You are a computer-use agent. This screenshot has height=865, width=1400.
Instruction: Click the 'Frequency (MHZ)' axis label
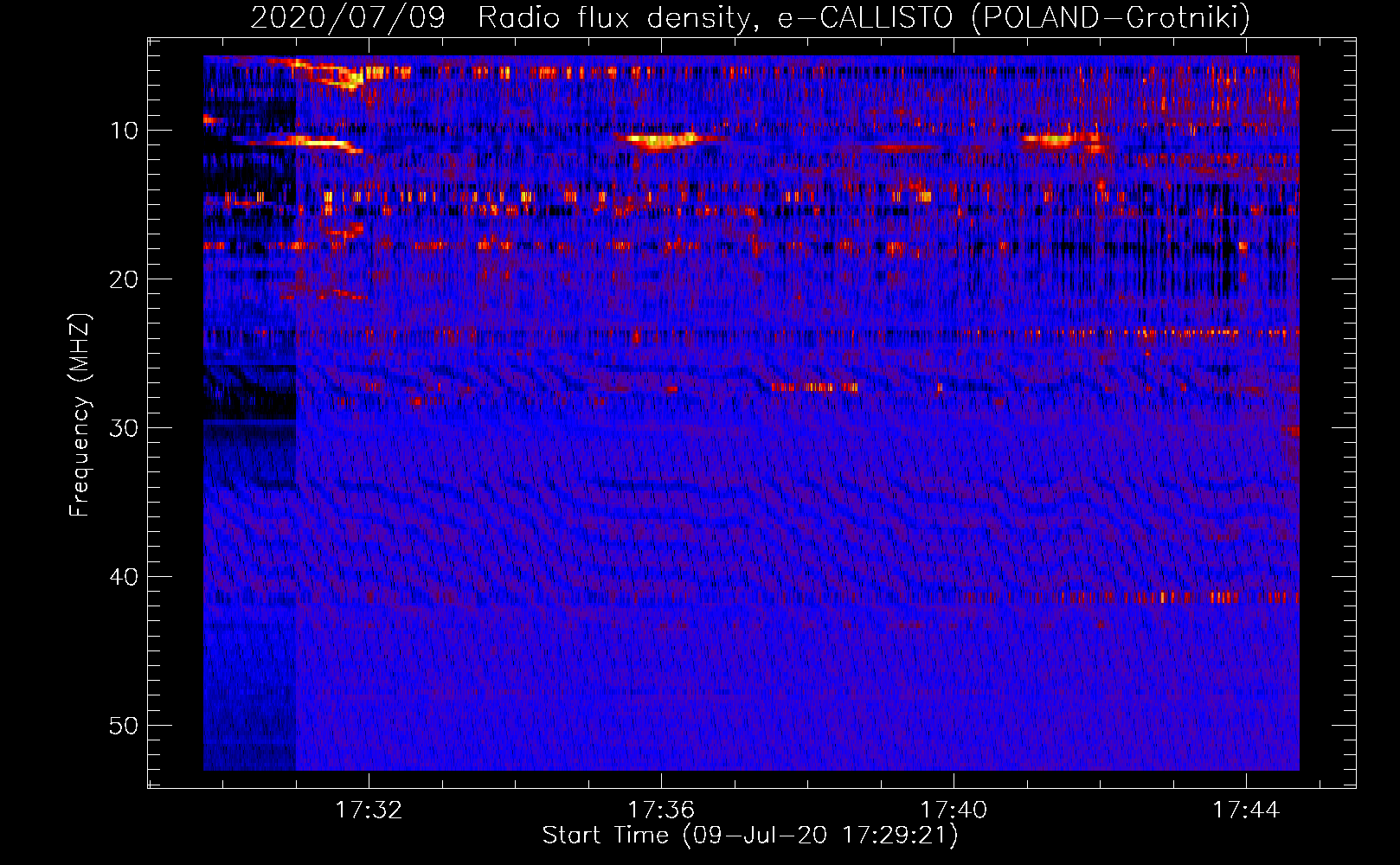80,415
